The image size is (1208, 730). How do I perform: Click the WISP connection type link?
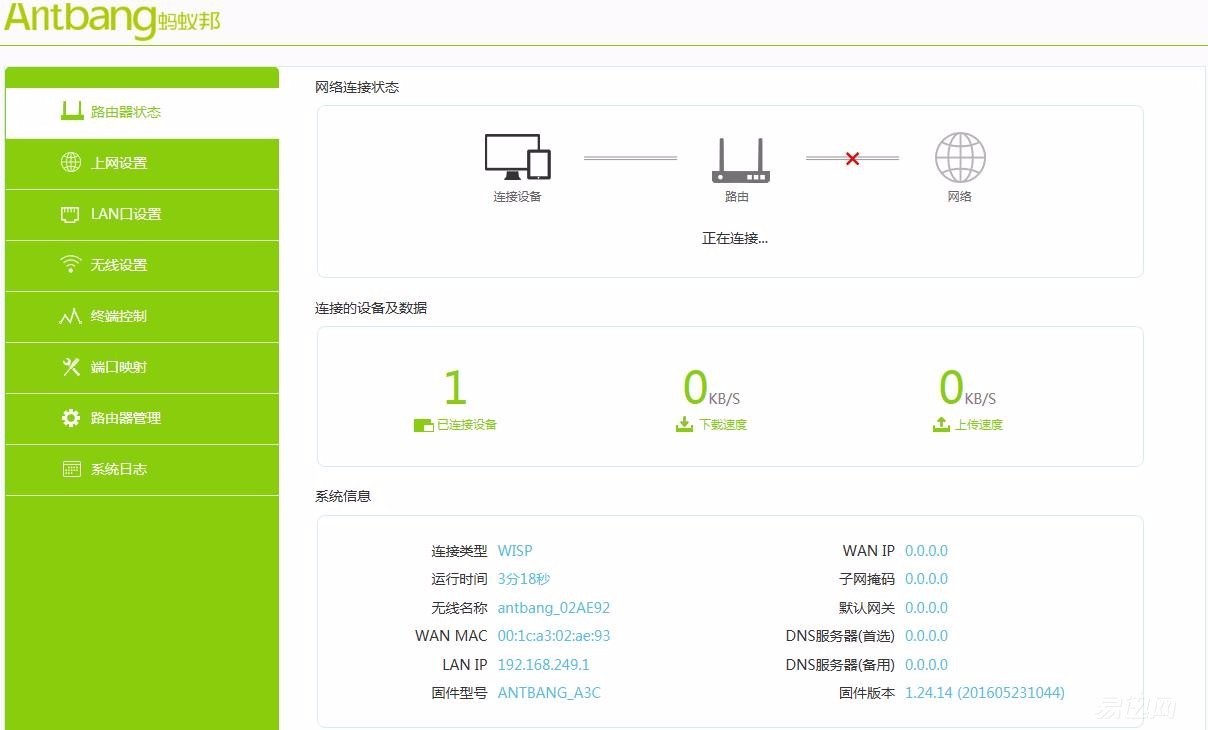(x=515, y=550)
